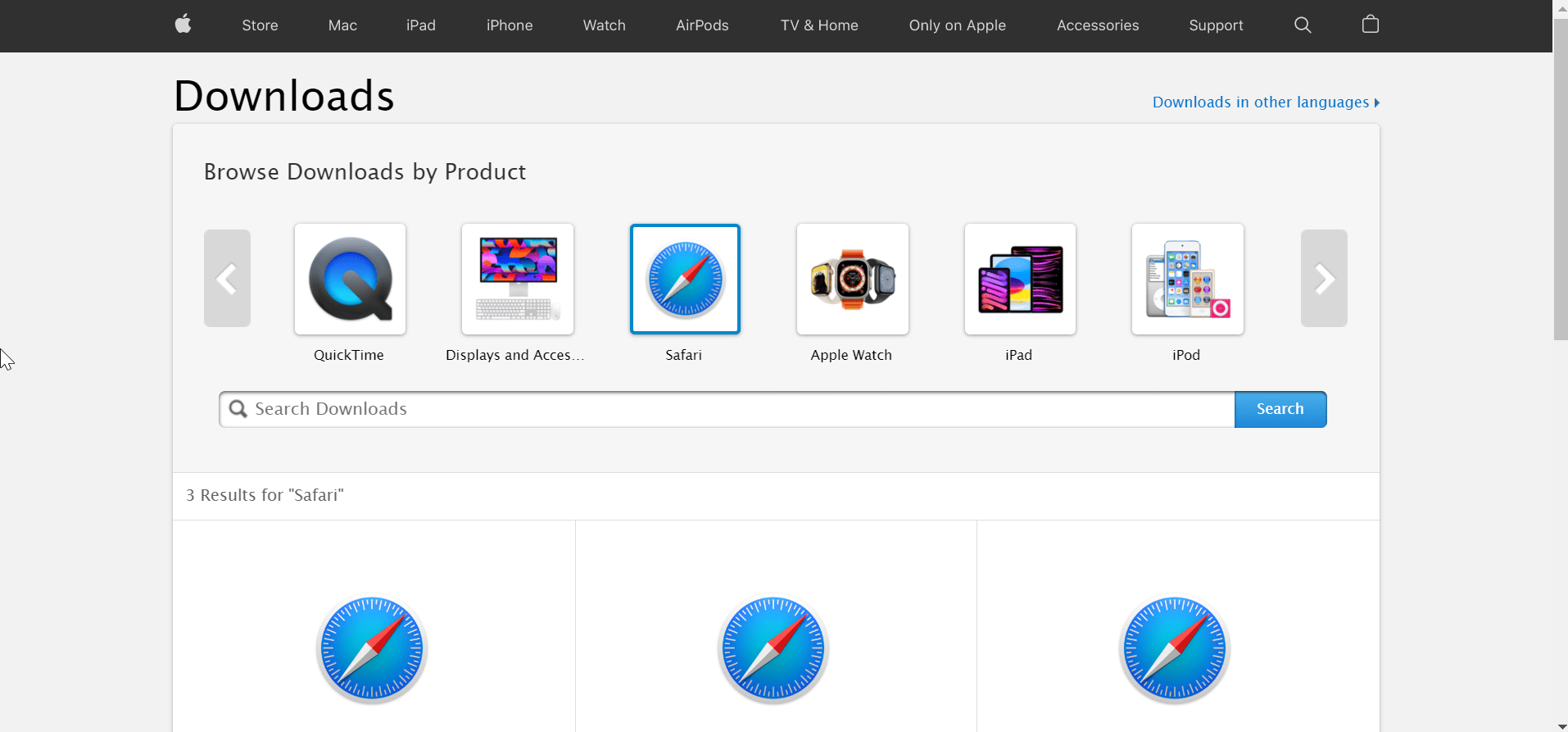Click the scrollbar down arrow
The height and width of the screenshot is (732, 1568).
click(1561, 725)
